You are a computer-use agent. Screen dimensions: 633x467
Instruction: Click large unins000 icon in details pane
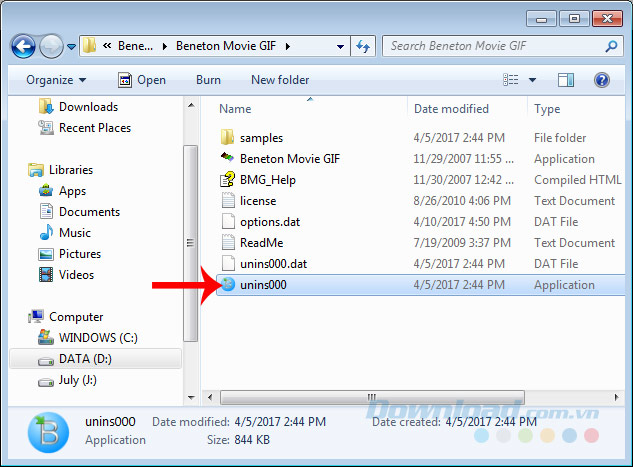48,433
